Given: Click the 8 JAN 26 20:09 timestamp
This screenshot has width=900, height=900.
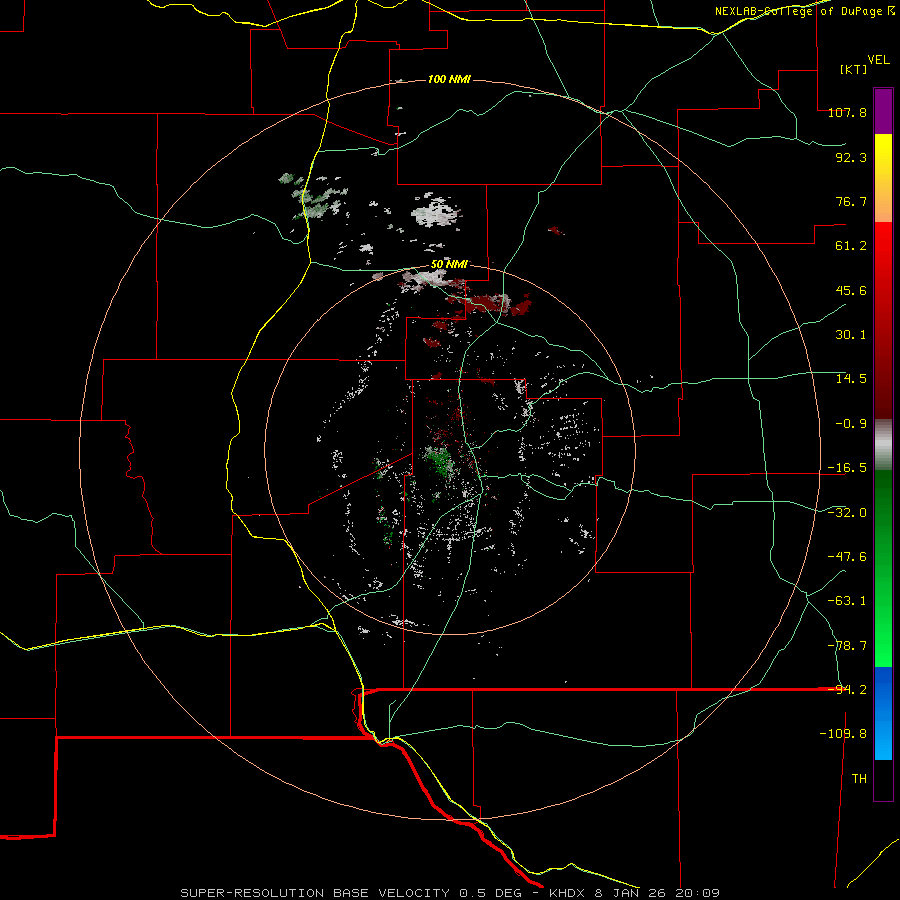Looking at the screenshot, I should point(659,893).
